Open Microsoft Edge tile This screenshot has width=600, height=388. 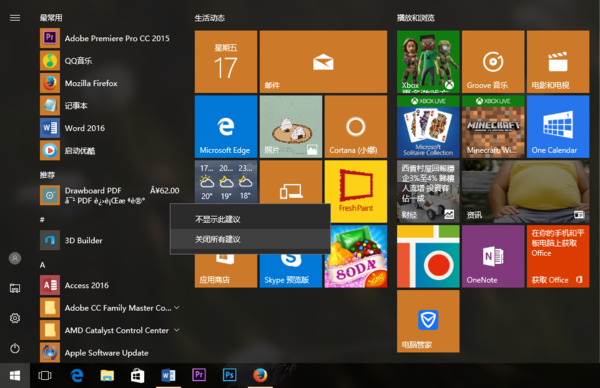[x=226, y=127]
